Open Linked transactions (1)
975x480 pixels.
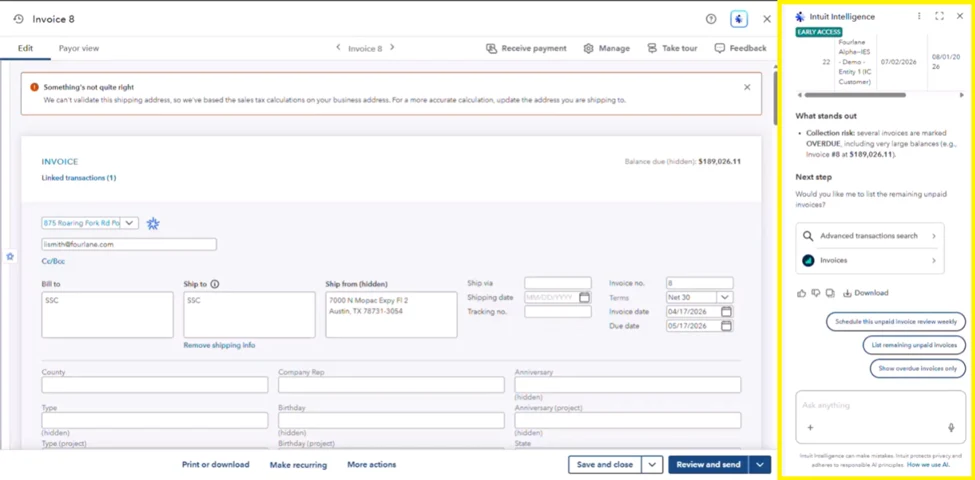point(79,178)
